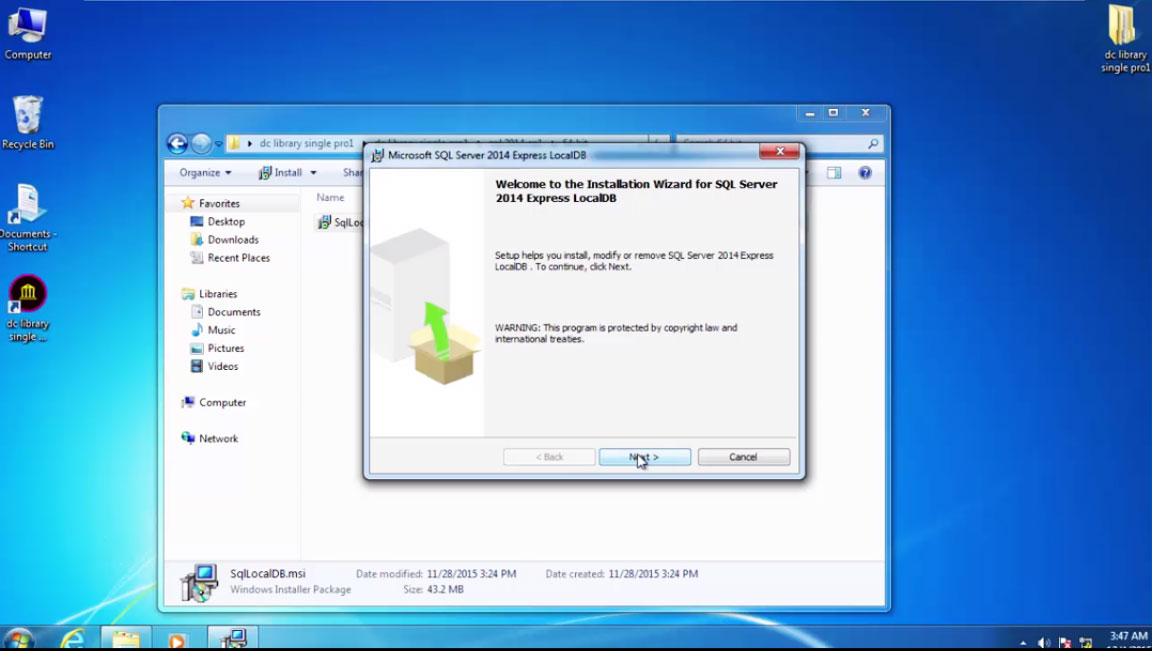Click Install in the Explorer toolbar

pyautogui.click(x=281, y=173)
